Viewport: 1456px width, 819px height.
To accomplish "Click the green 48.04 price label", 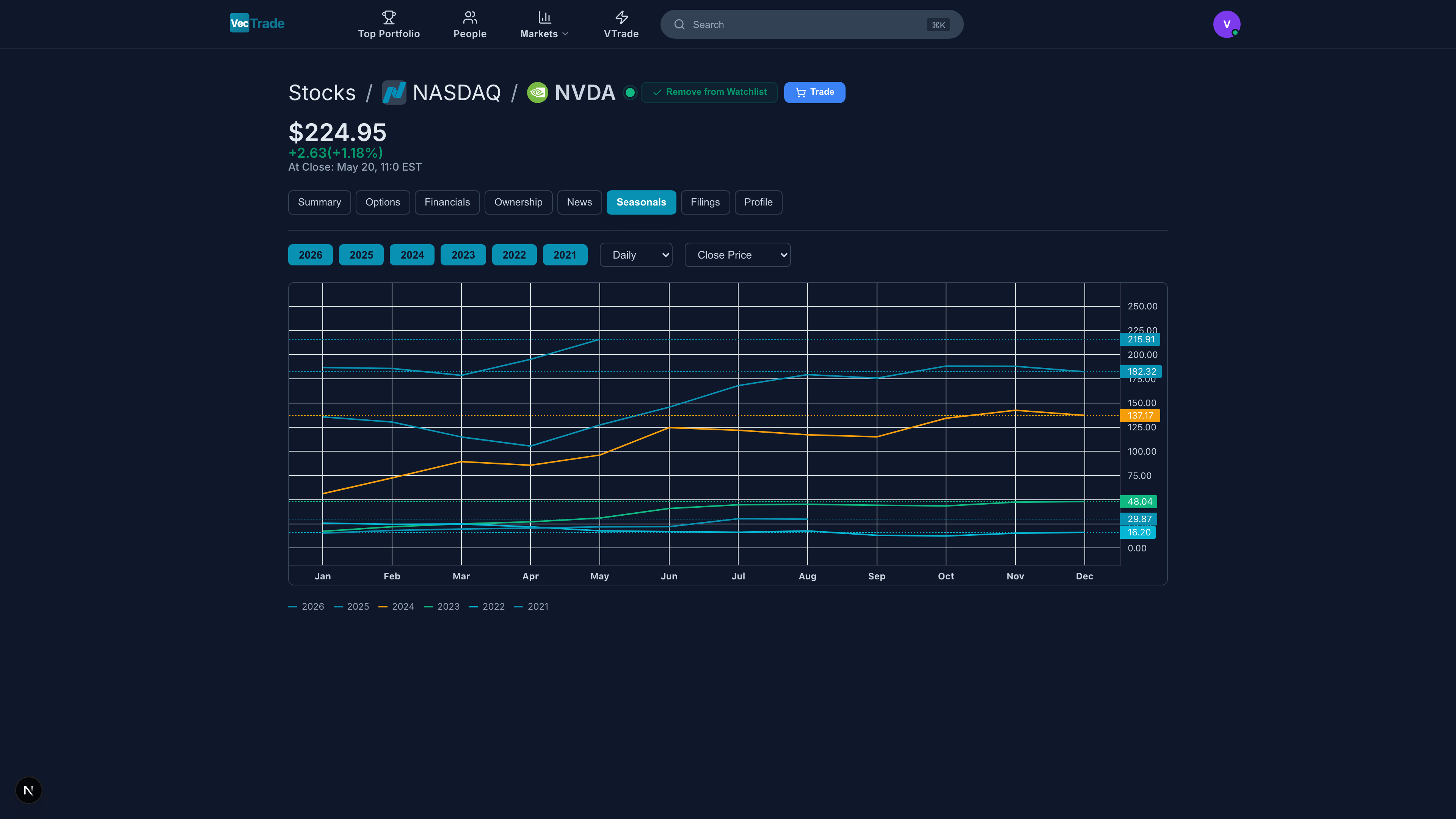I will [x=1139, y=501].
